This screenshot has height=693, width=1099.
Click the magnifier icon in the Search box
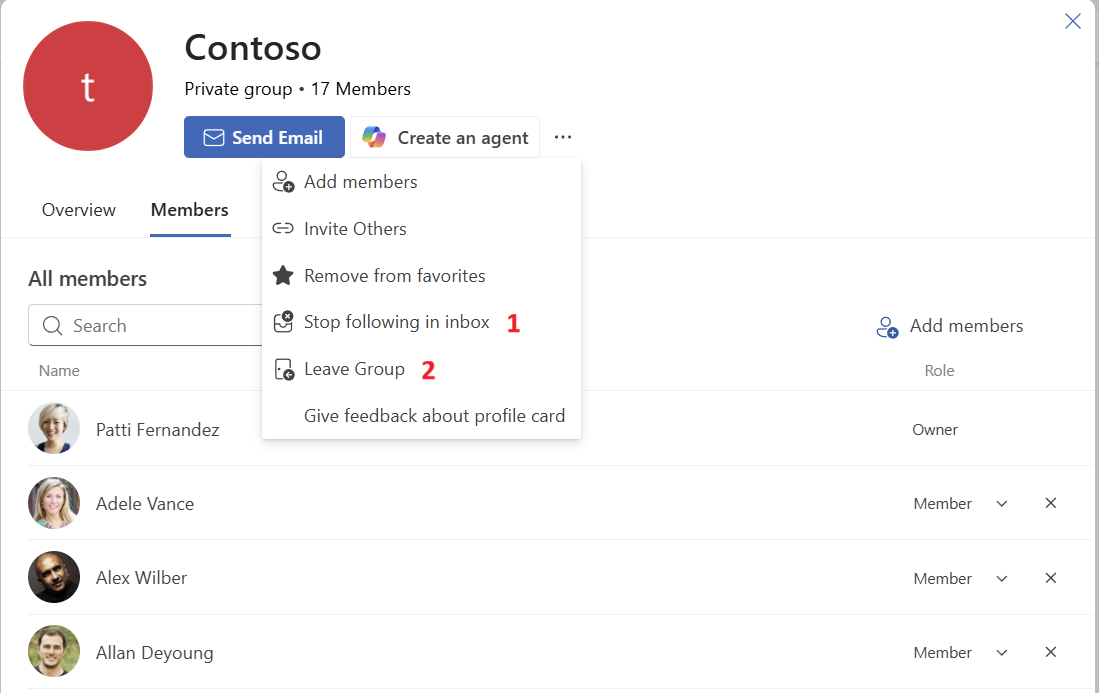(x=53, y=325)
